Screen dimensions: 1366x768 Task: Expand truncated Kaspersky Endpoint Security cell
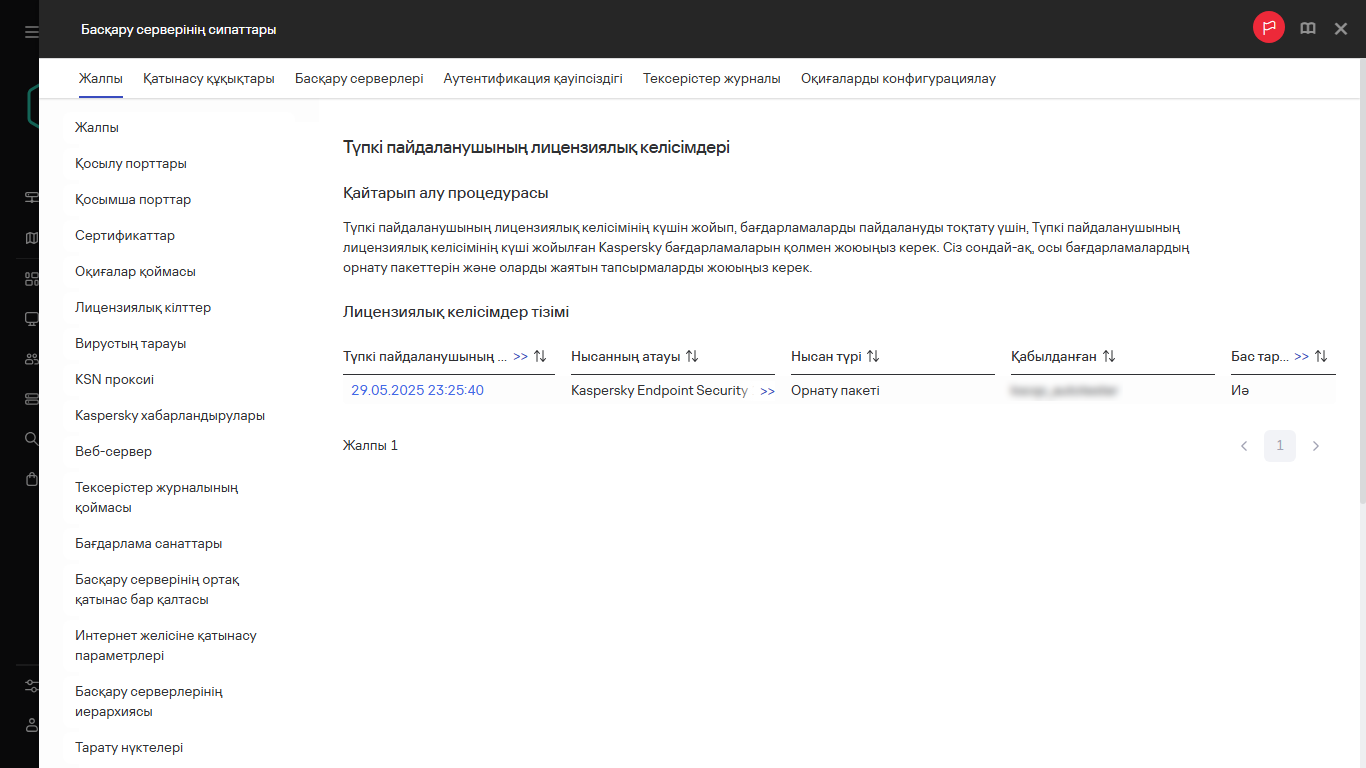point(767,392)
